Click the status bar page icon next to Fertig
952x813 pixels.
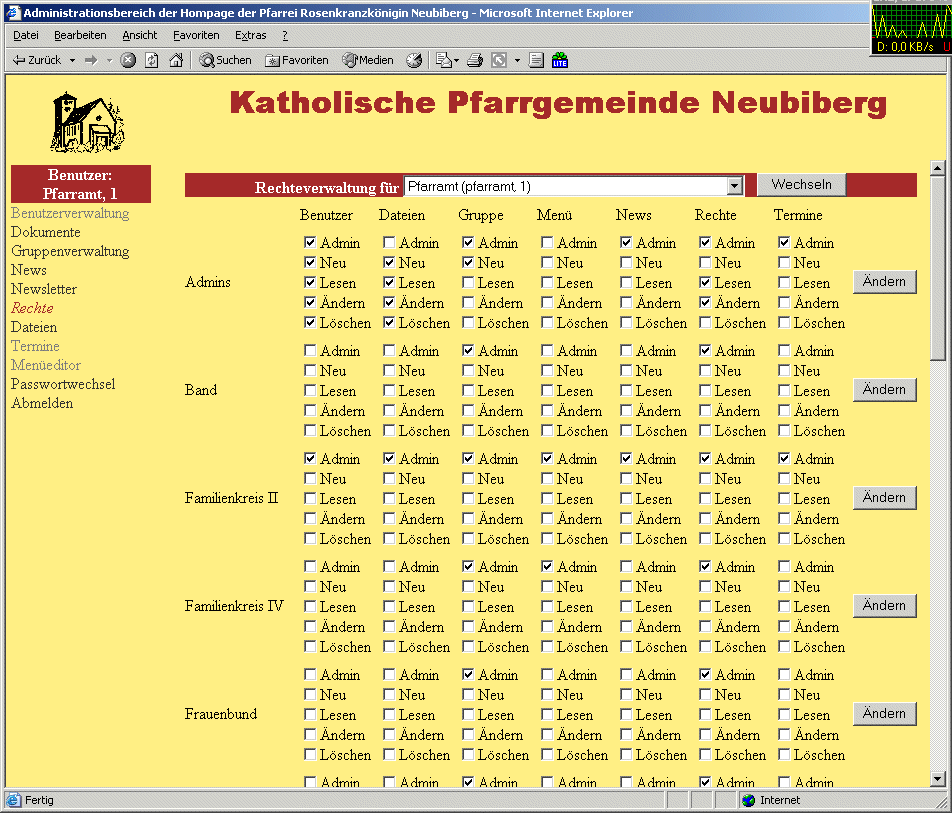tap(13, 800)
